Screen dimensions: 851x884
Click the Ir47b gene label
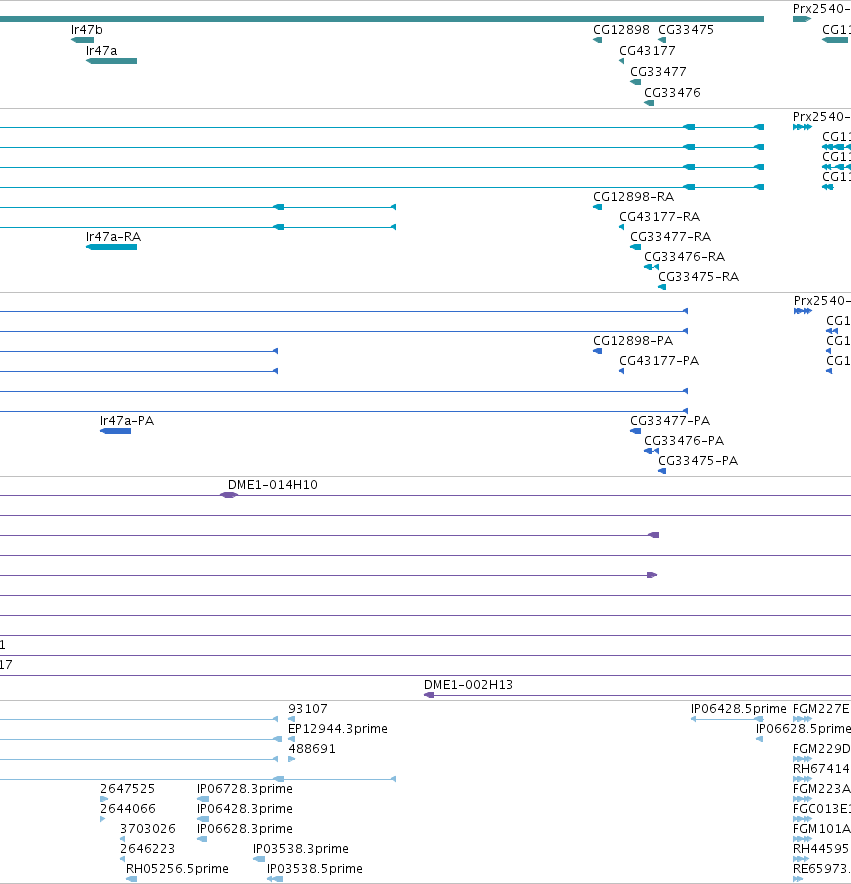point(86,30)
